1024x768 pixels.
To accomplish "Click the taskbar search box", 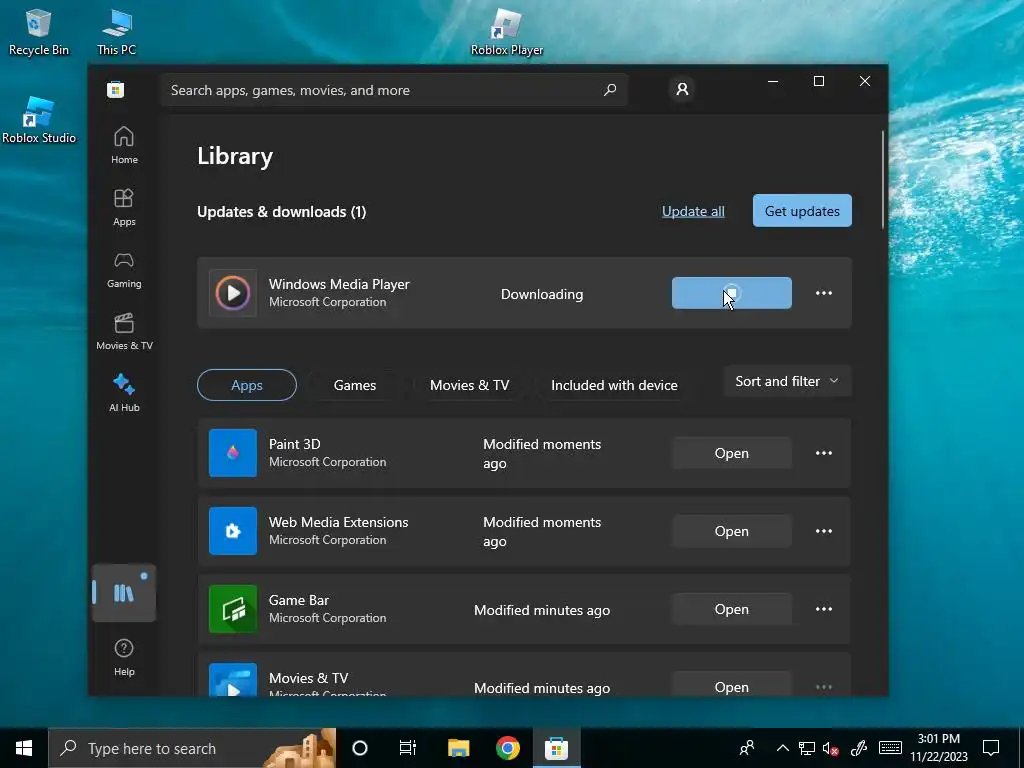I will click(x=192, y=748).
